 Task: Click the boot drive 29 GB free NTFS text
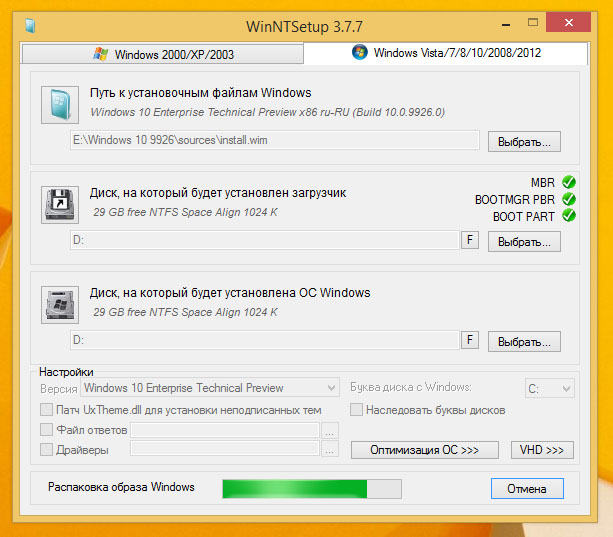pos(185,212)
